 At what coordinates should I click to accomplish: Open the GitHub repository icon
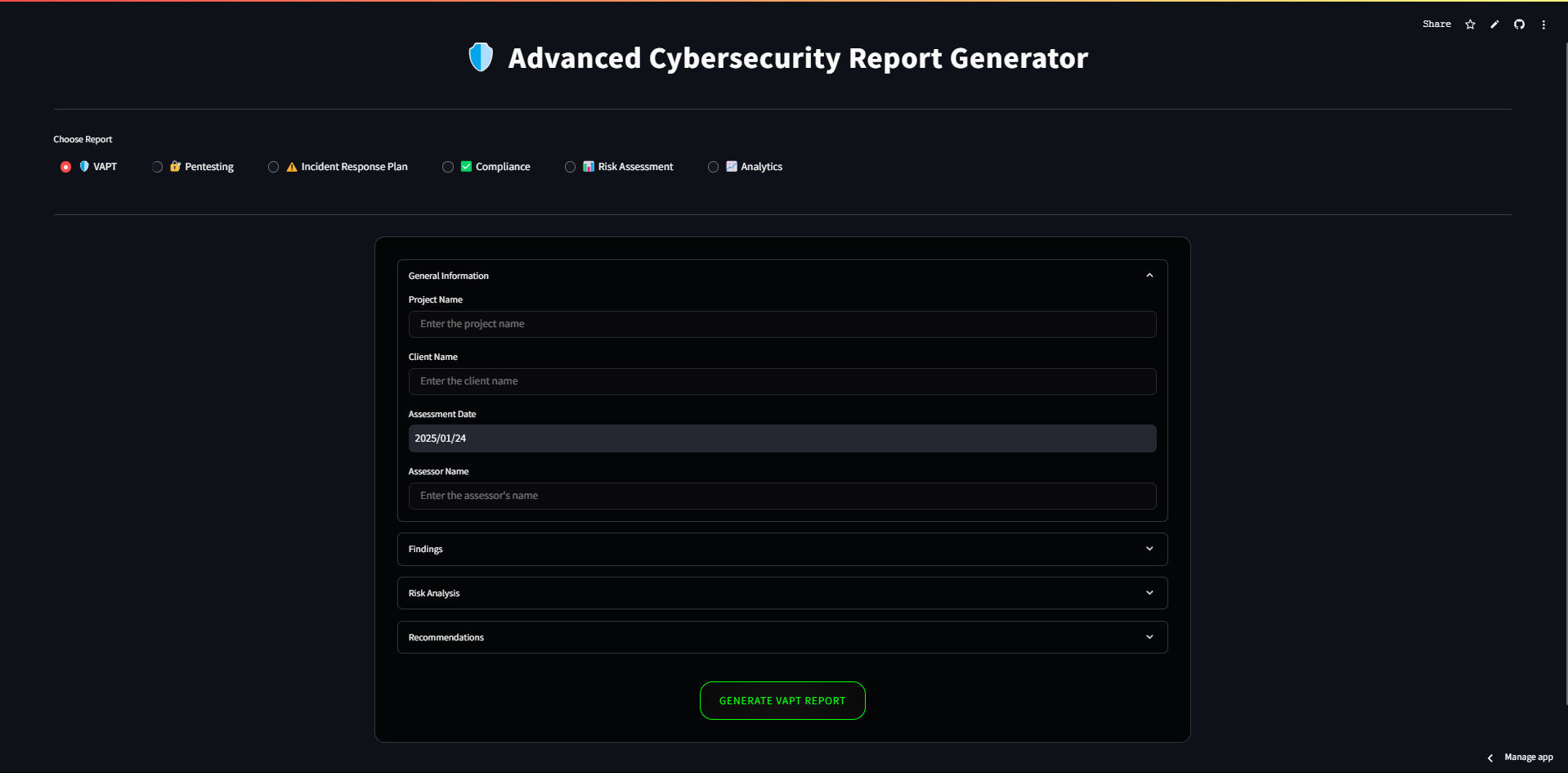(1519, 25)
